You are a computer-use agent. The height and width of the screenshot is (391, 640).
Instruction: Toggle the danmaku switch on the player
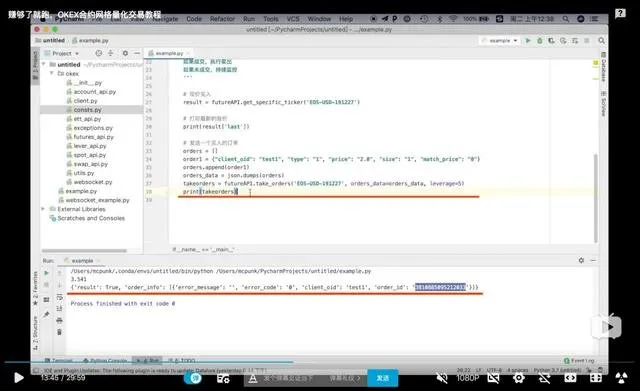pos(193,378)
